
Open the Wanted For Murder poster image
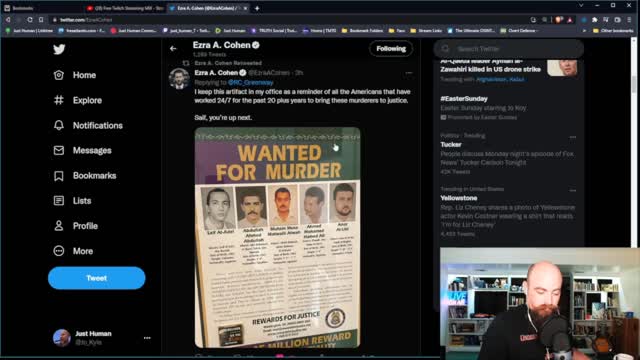click(278, 238)
